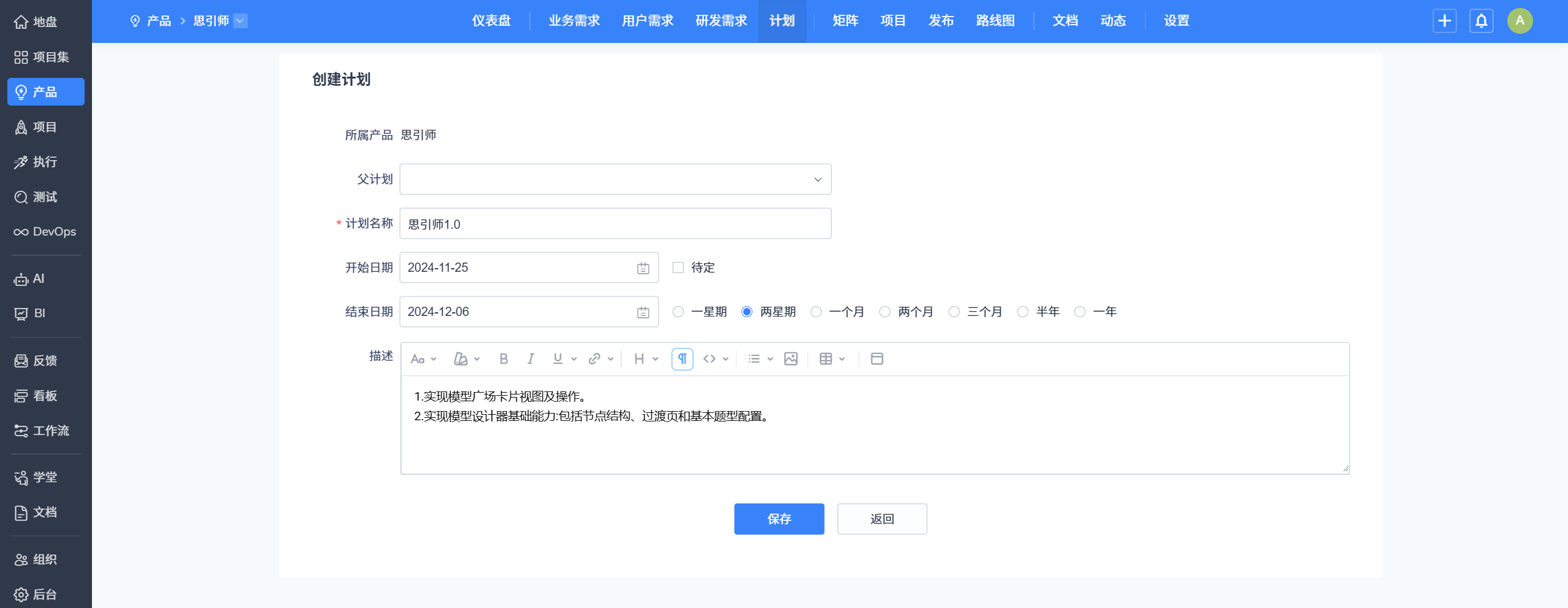This screenshot has width=1568, height=608.
Task: Click the bold formatting icon
Action: (503, 359)
